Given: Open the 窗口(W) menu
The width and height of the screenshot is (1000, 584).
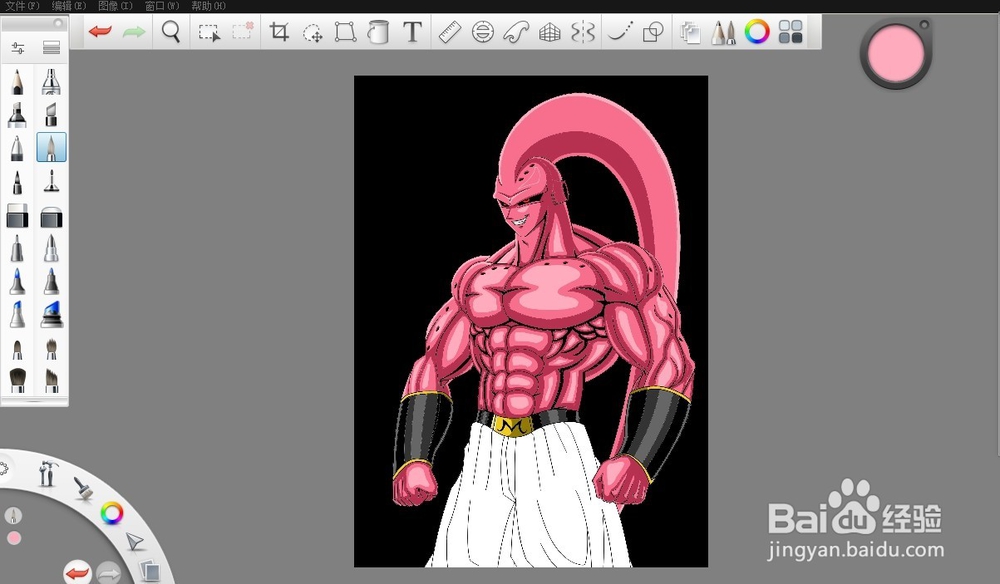Looking at the screenshot, I should [162, 6].
